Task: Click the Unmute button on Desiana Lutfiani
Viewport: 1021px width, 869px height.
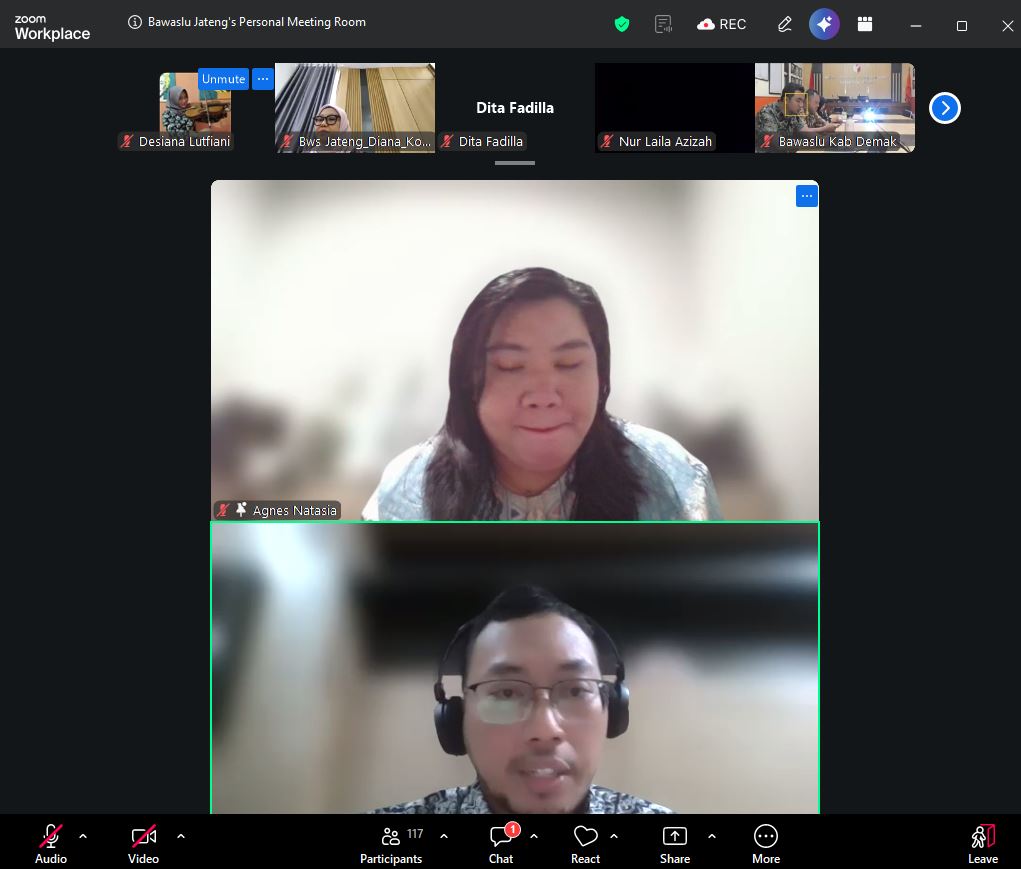Action: coord(223,79)
